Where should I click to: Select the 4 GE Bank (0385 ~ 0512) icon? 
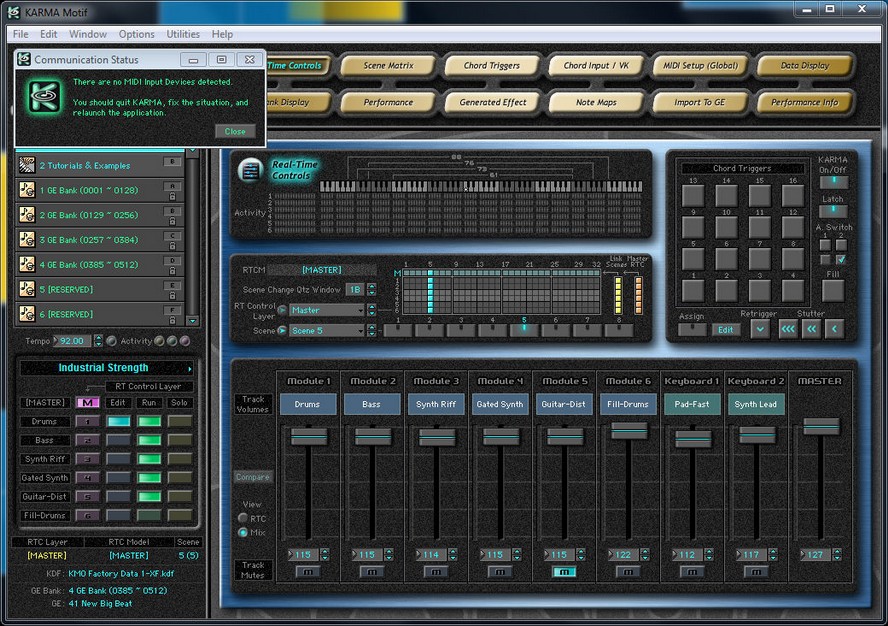pos(27,265)
